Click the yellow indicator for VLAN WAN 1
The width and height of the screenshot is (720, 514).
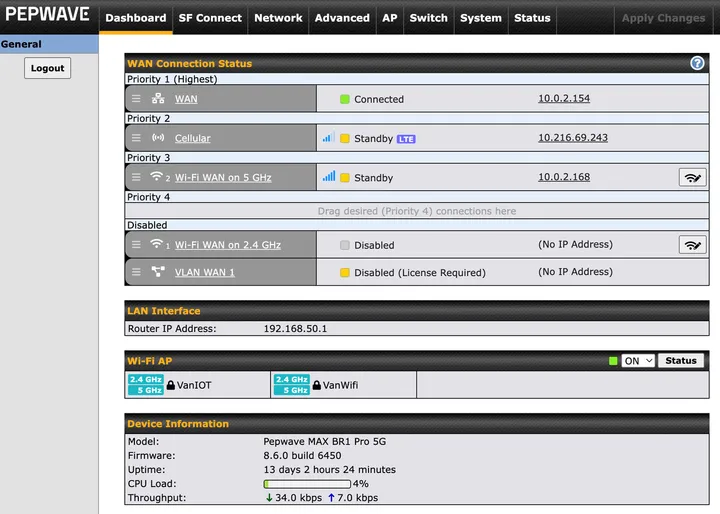344,272
